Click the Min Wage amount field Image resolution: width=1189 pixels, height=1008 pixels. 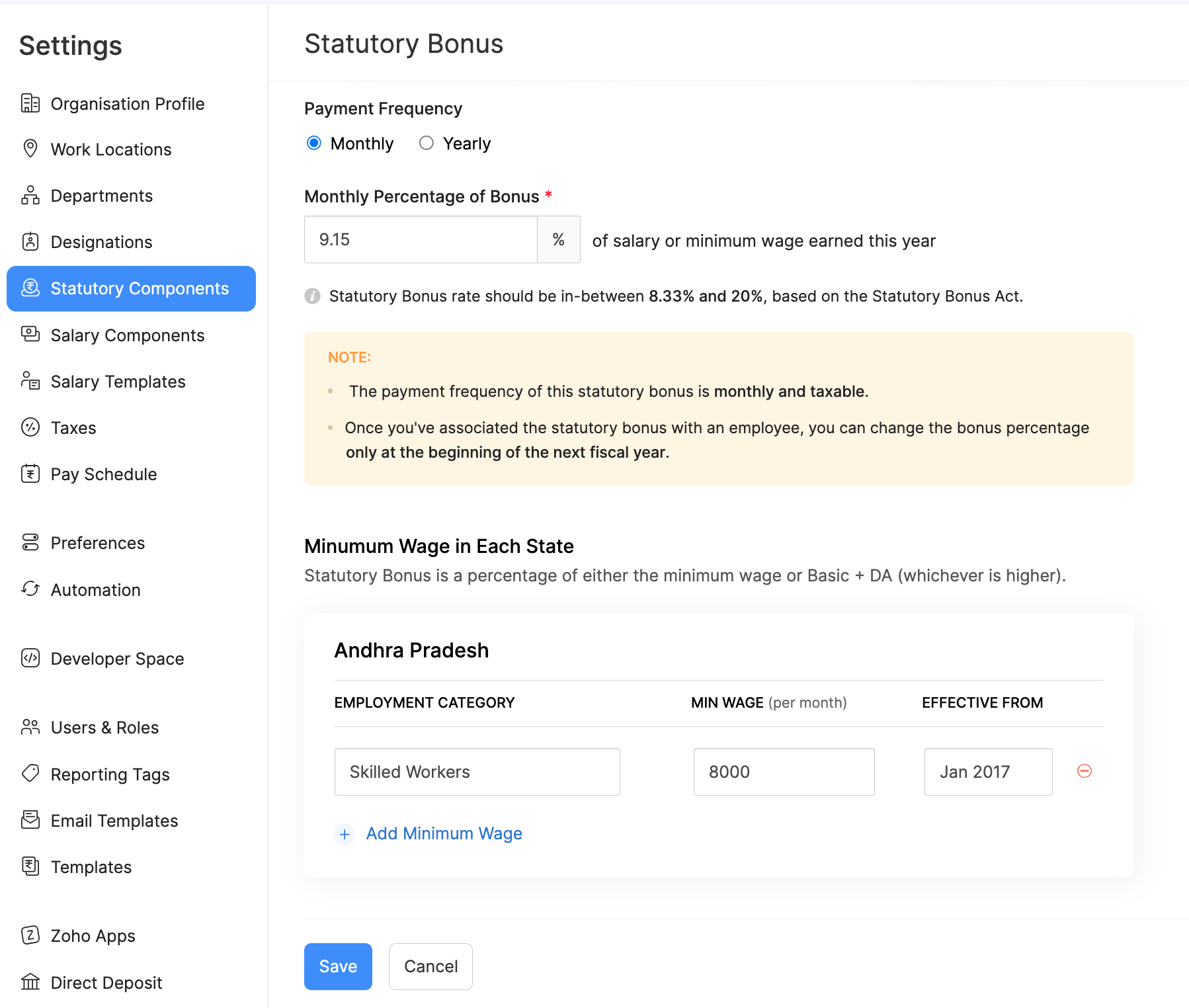coord(784,771)
